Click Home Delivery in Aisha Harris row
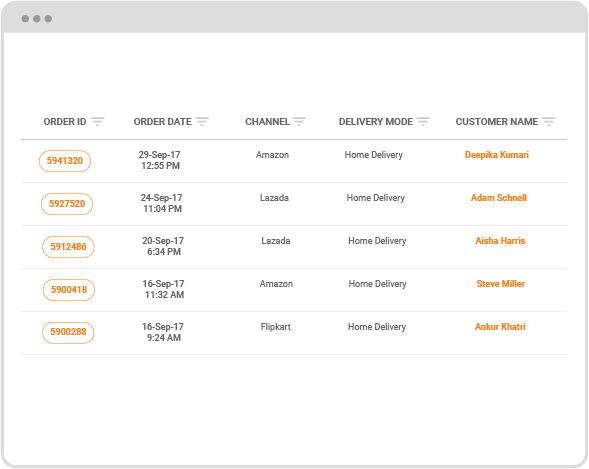The width and height of the screenshot is (589, 469). [377, 241]
